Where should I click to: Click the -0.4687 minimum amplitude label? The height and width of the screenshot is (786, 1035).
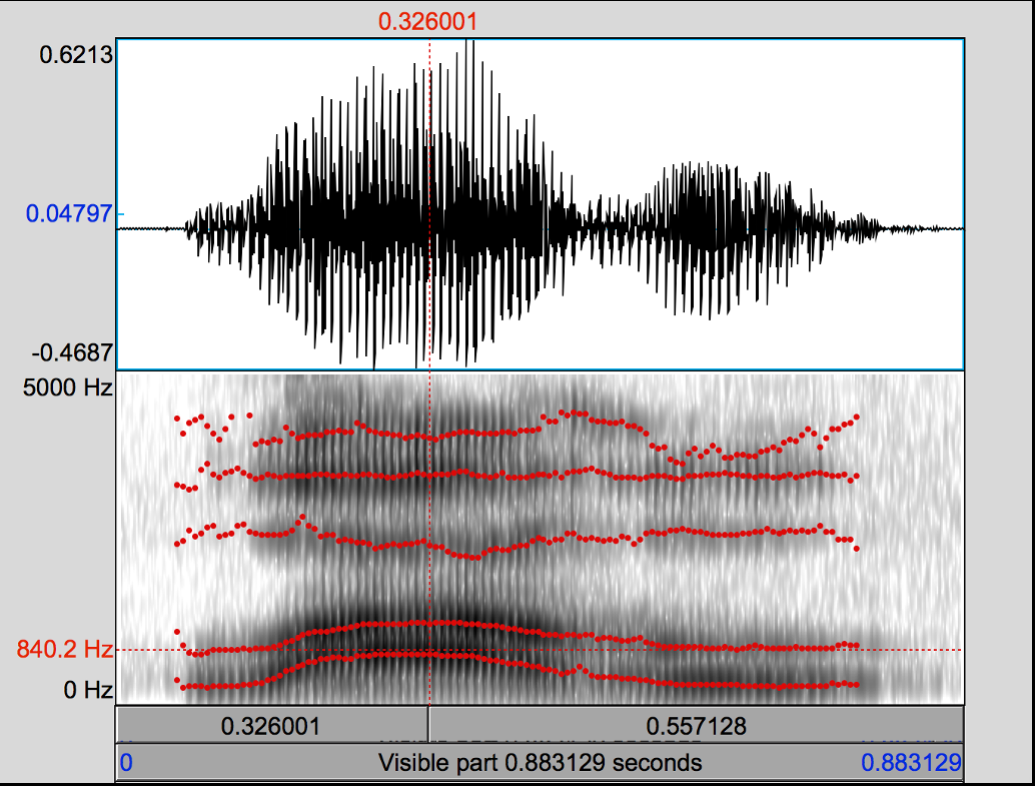[x=74, y=353]
